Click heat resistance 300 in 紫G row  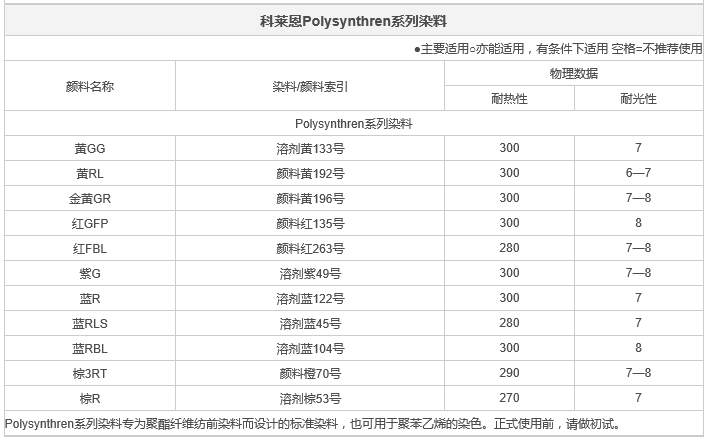tap(509, 273)
